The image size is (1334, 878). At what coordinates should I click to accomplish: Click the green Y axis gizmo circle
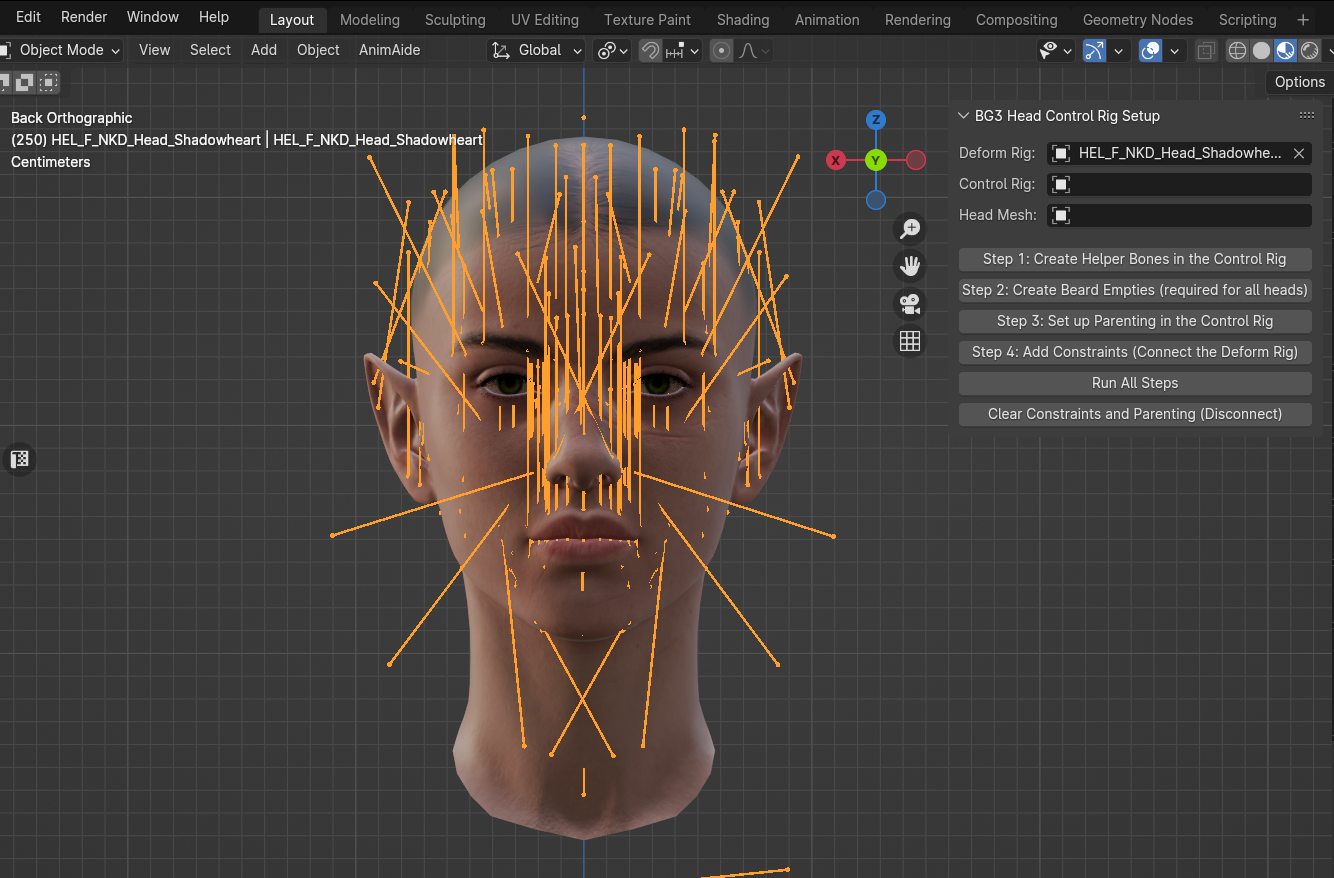pyautogui.click(x=876, y=160)
